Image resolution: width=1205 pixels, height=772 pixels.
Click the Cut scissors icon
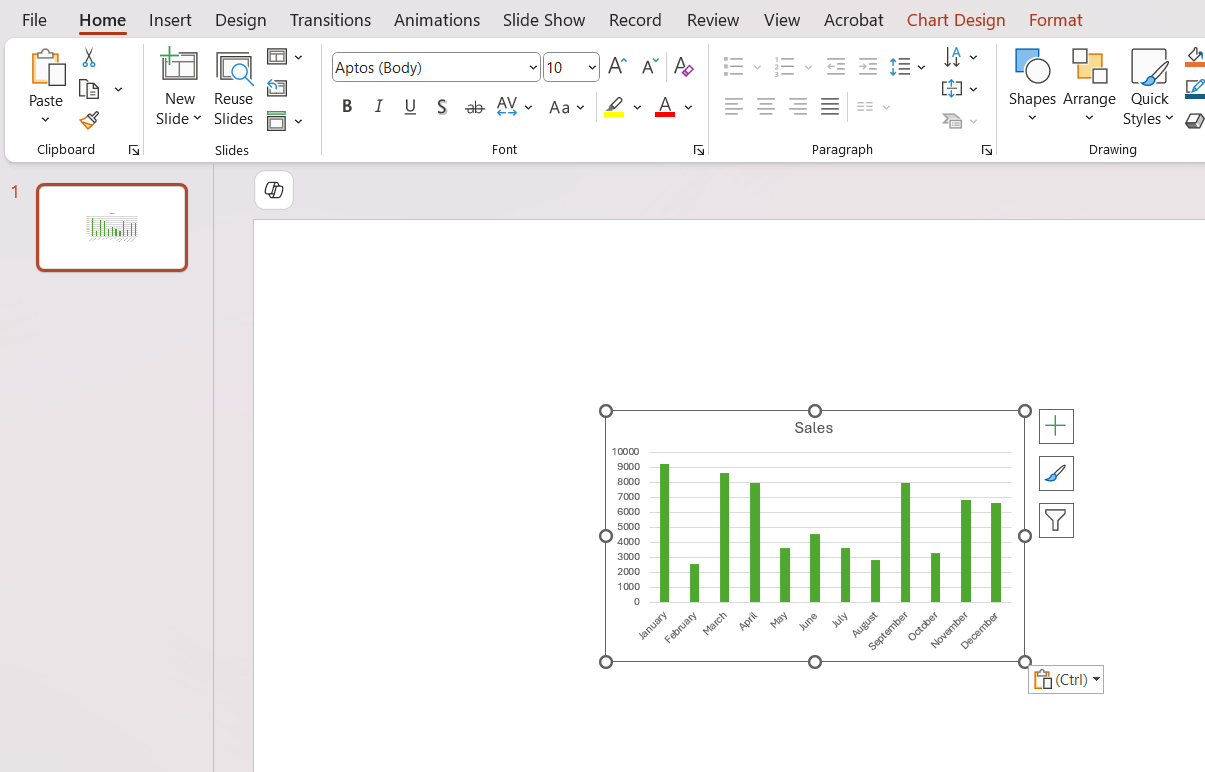click(x=89, y=58)
